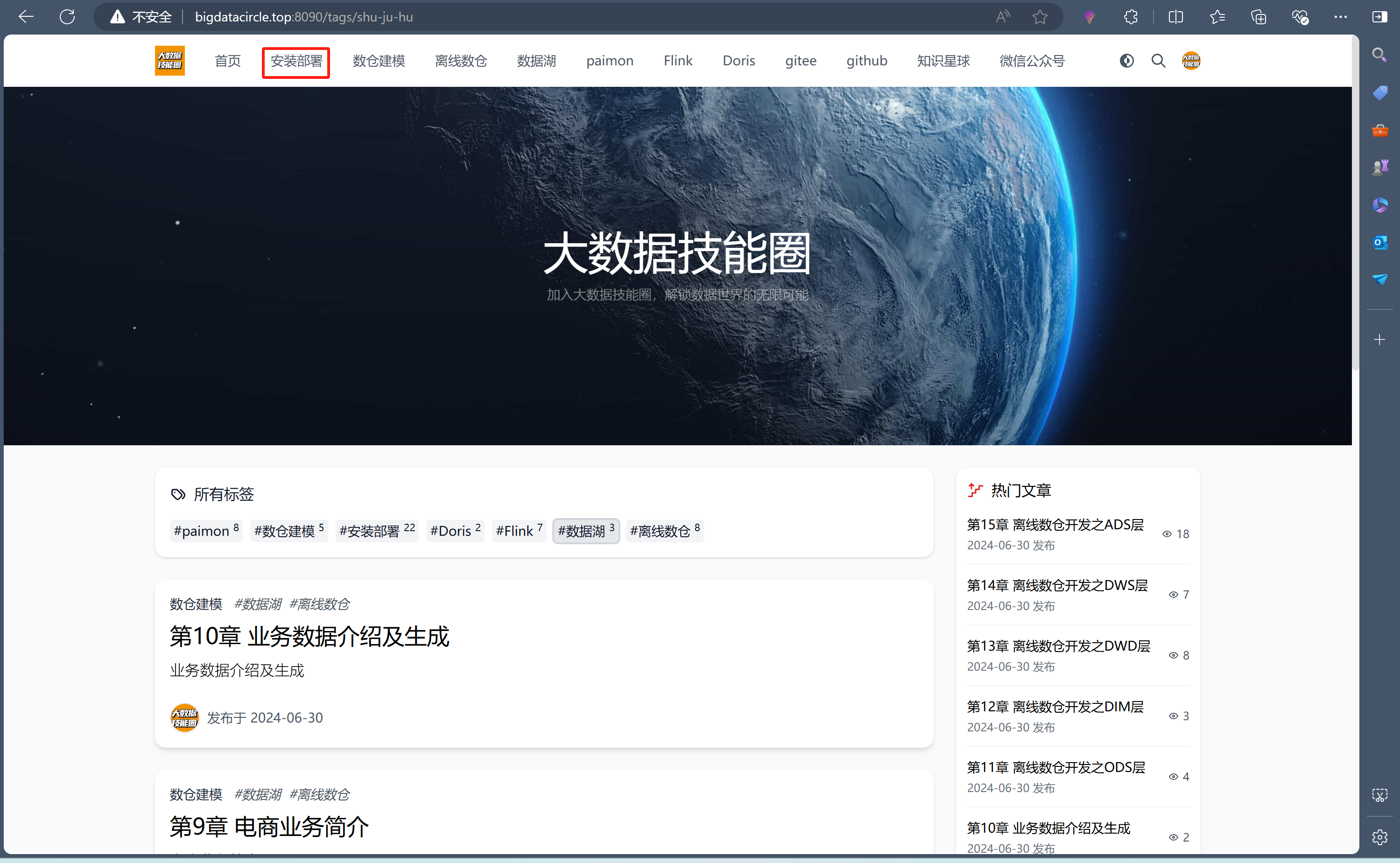Click the site logo in navbar
The height and width of the screenshot is (863, 1400).
[x=169, y=61]
